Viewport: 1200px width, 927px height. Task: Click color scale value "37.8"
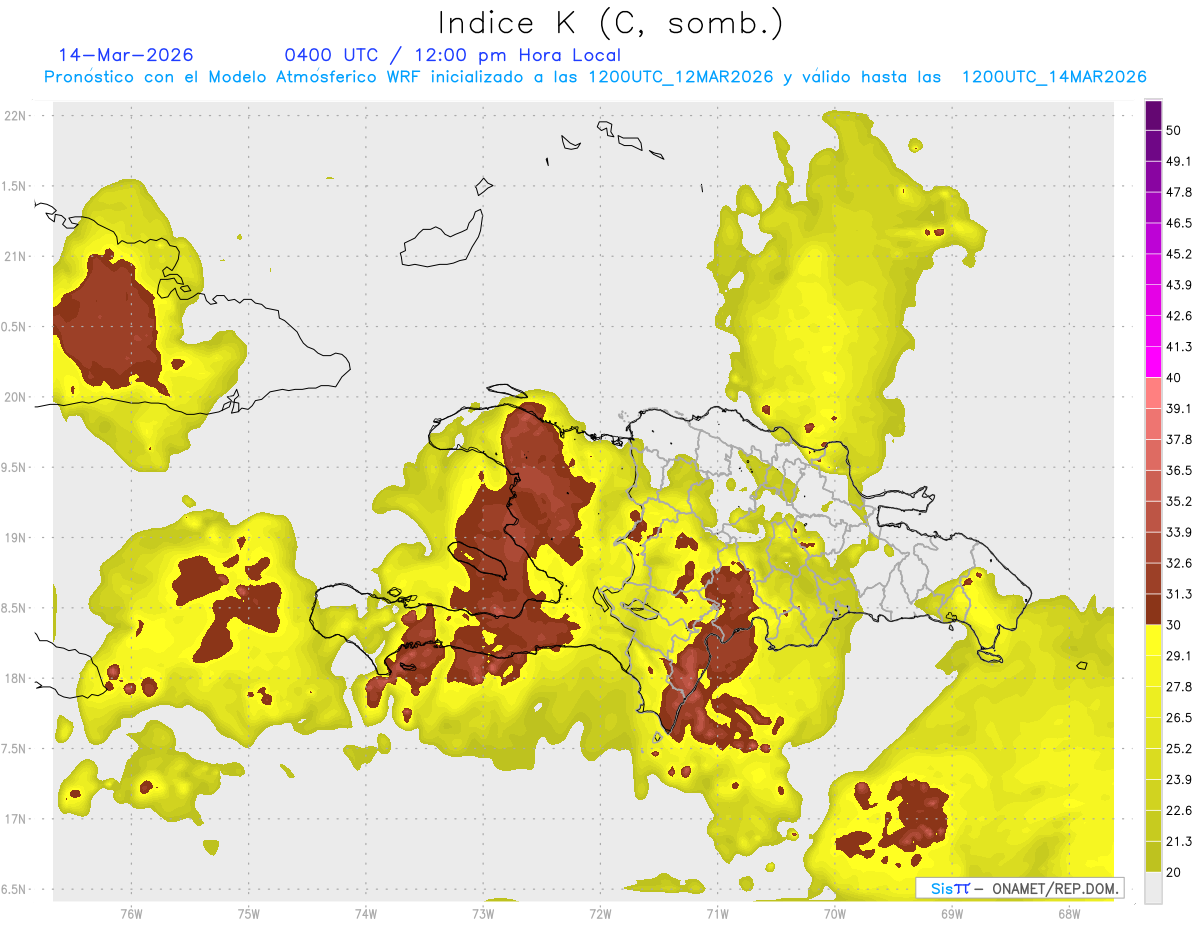1179,440
